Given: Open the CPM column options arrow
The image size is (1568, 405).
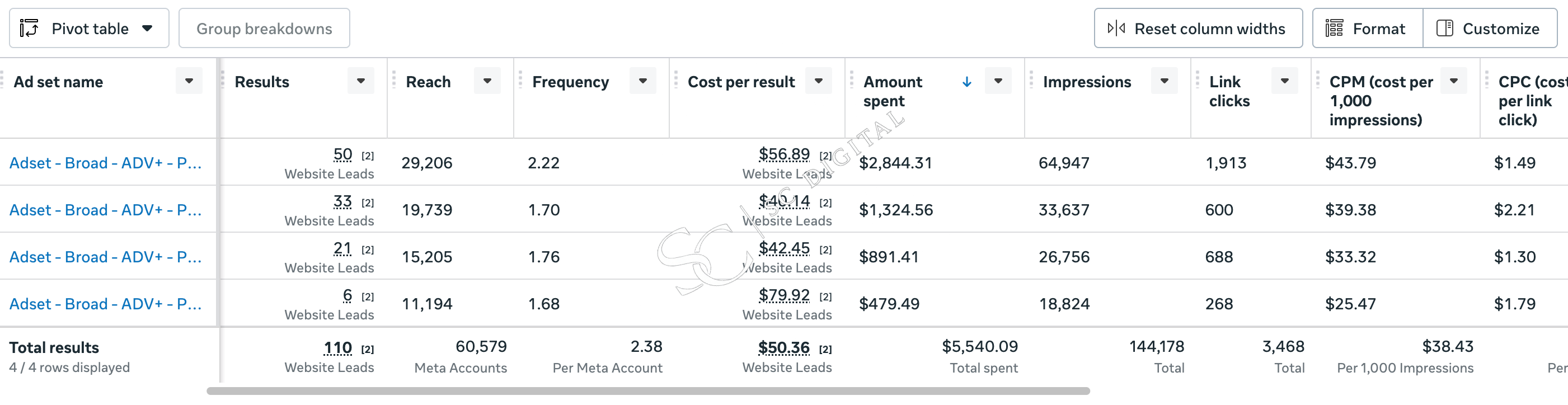Looking at the screenshot, I should [1454, 81].
